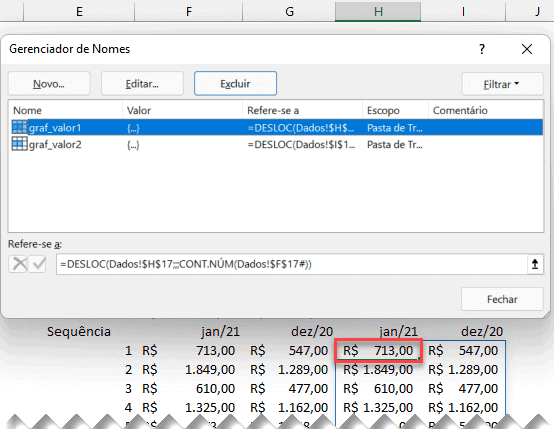Cancel edit with the X icon
The height and width of the screenshot is (429, 554).
coord(19,264)
